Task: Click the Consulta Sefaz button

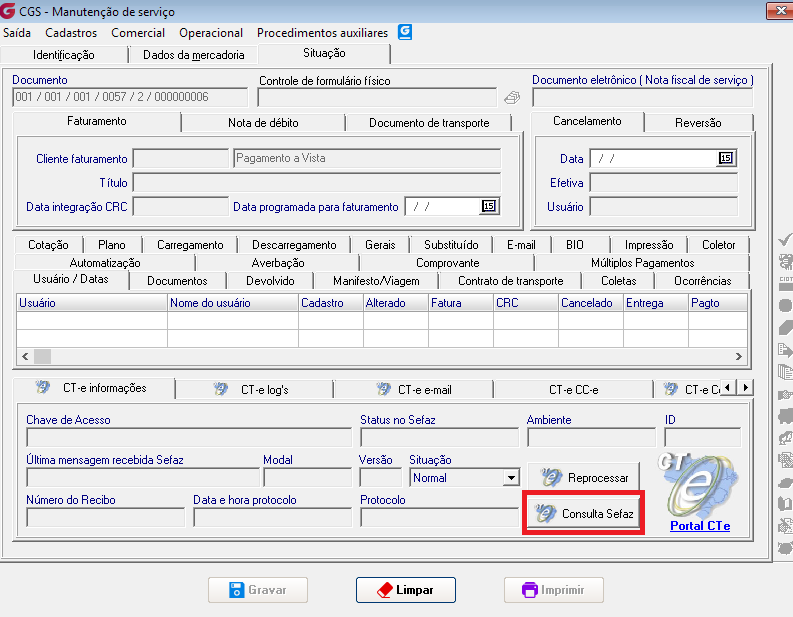Action: click(584, 513)
